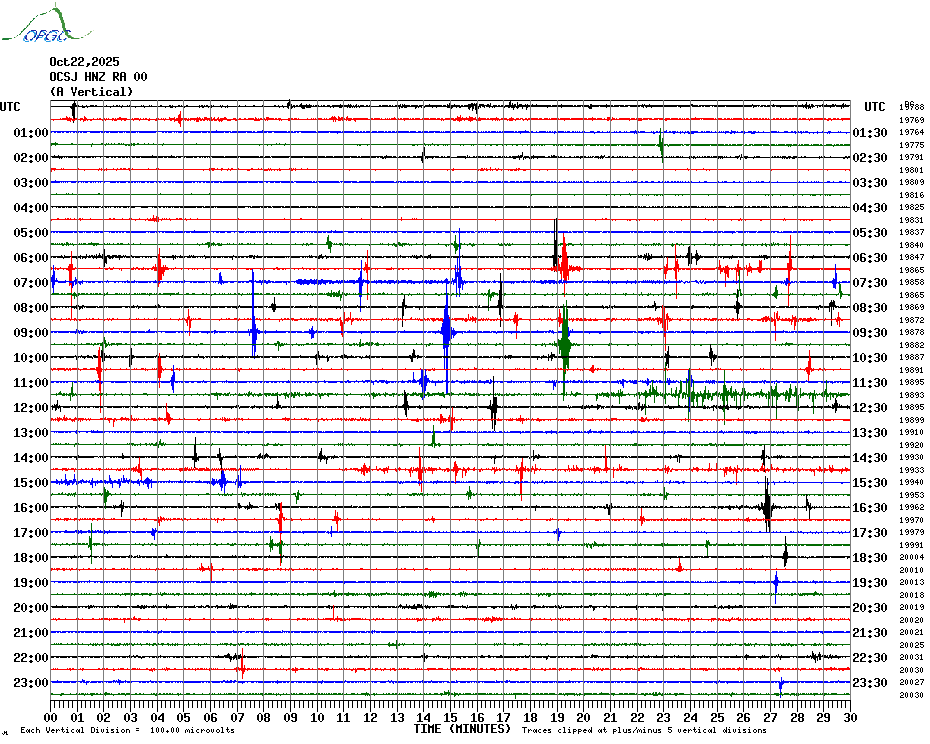Click the Oct22,2025 date label
This screenshot has height=744, width=930.
click(x=84, y=62)
